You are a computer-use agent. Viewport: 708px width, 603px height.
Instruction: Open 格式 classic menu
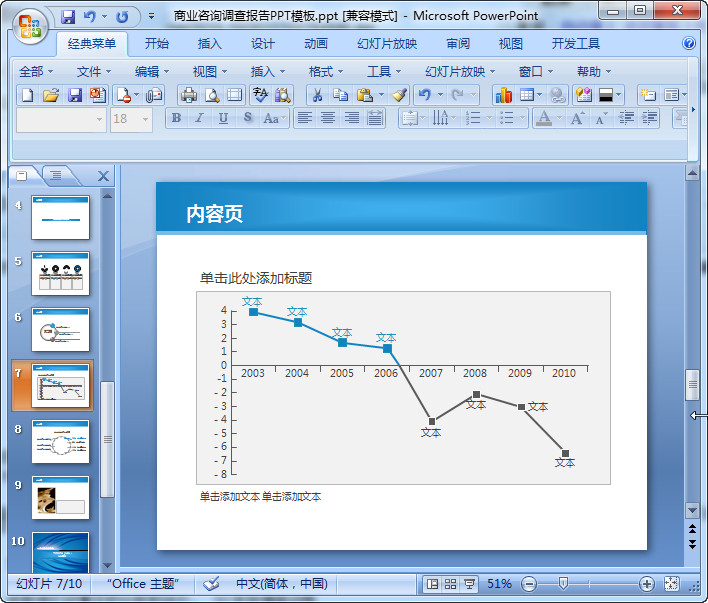(326, 71)
